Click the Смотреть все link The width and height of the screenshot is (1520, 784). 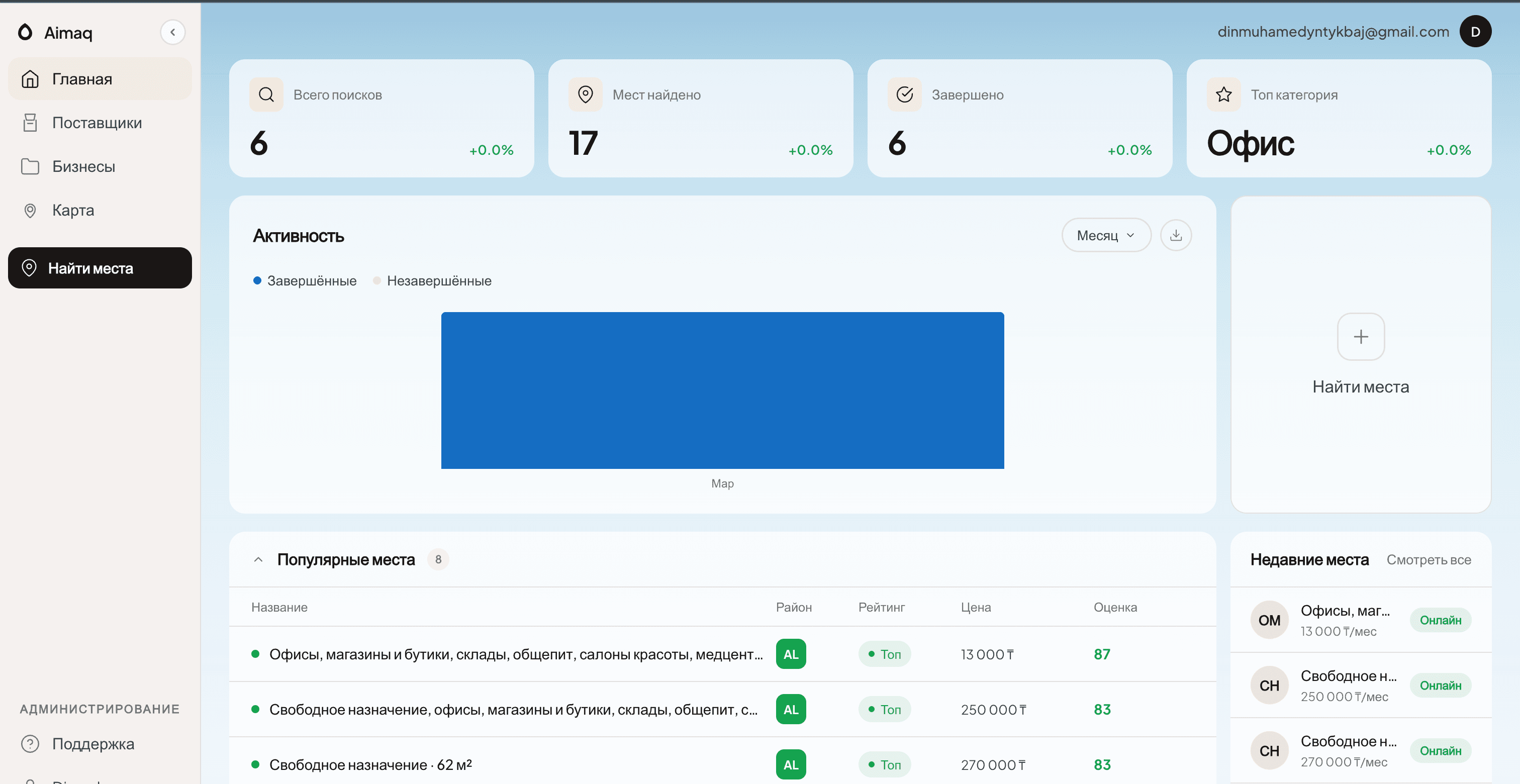[x=1428, y=560]
